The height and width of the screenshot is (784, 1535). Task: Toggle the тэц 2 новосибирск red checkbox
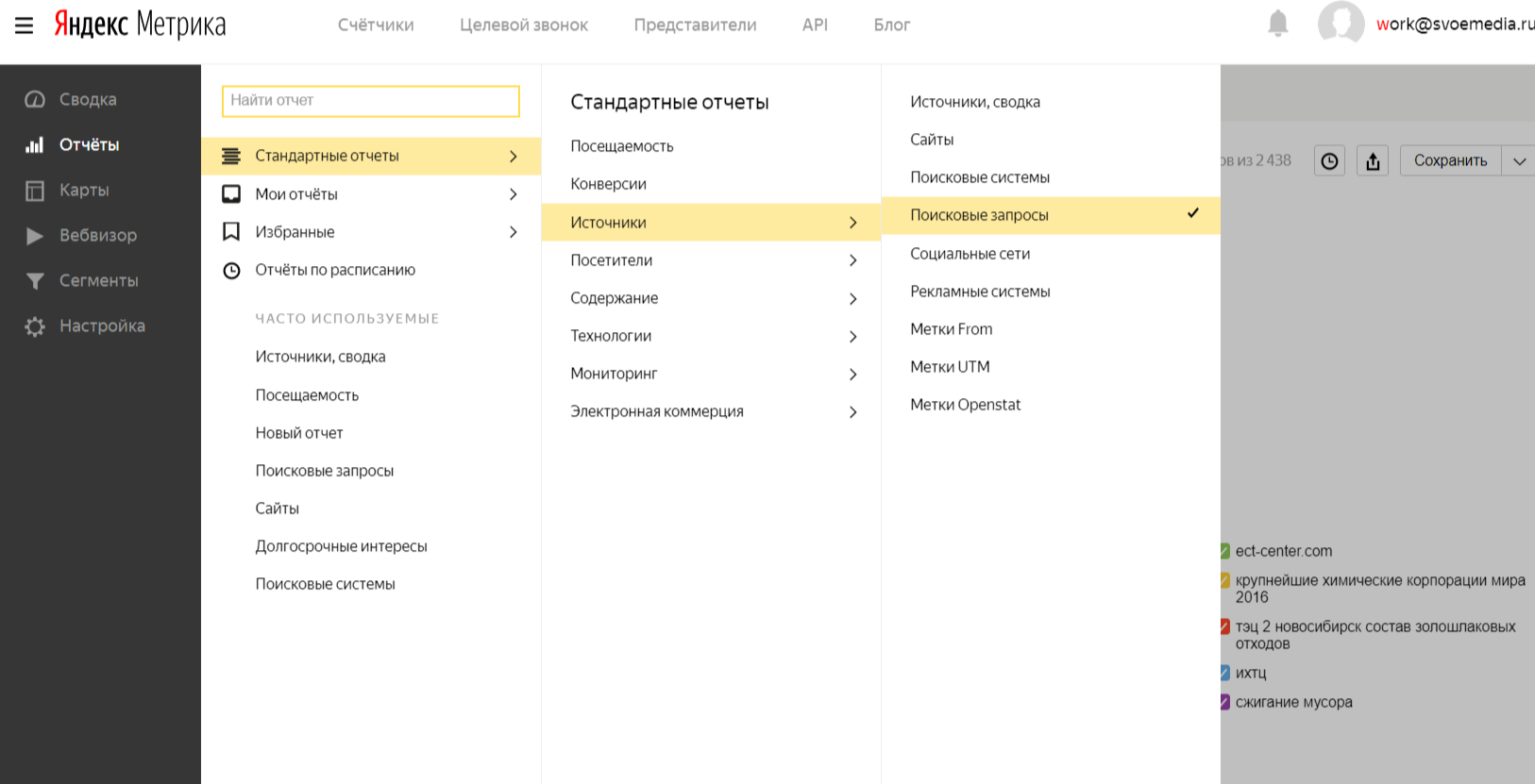tap(1224, 626)
